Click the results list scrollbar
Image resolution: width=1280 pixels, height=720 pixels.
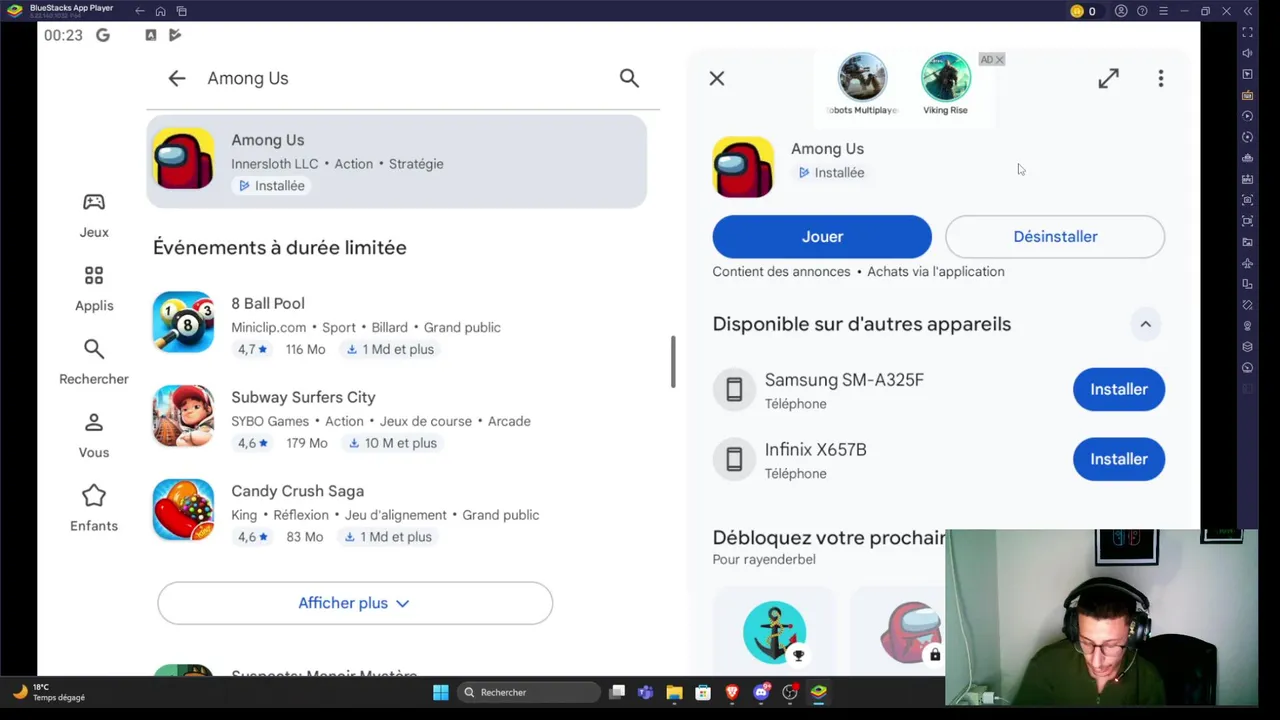click(673, 362)
